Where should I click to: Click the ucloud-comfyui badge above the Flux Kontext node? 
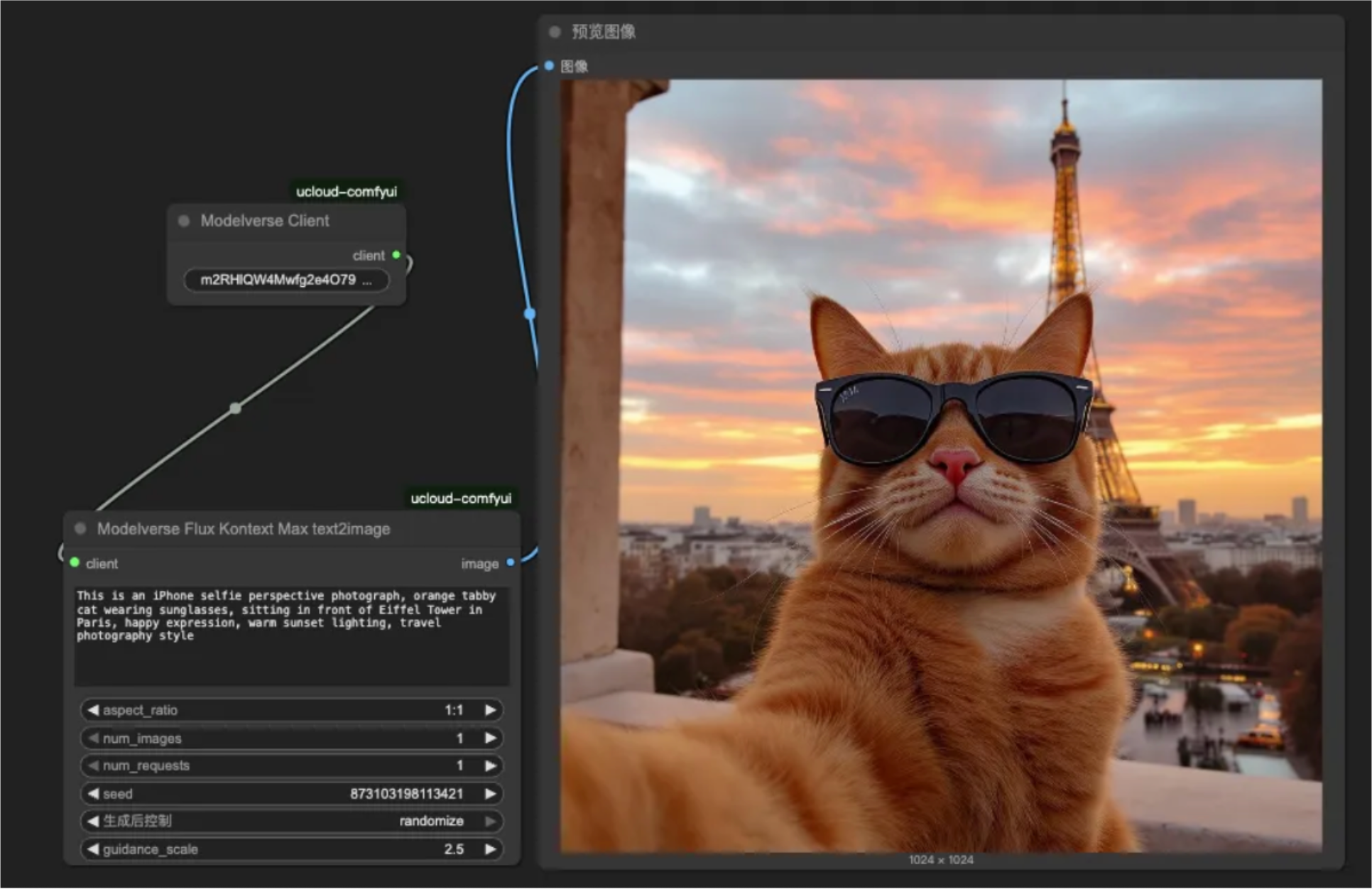460,498
